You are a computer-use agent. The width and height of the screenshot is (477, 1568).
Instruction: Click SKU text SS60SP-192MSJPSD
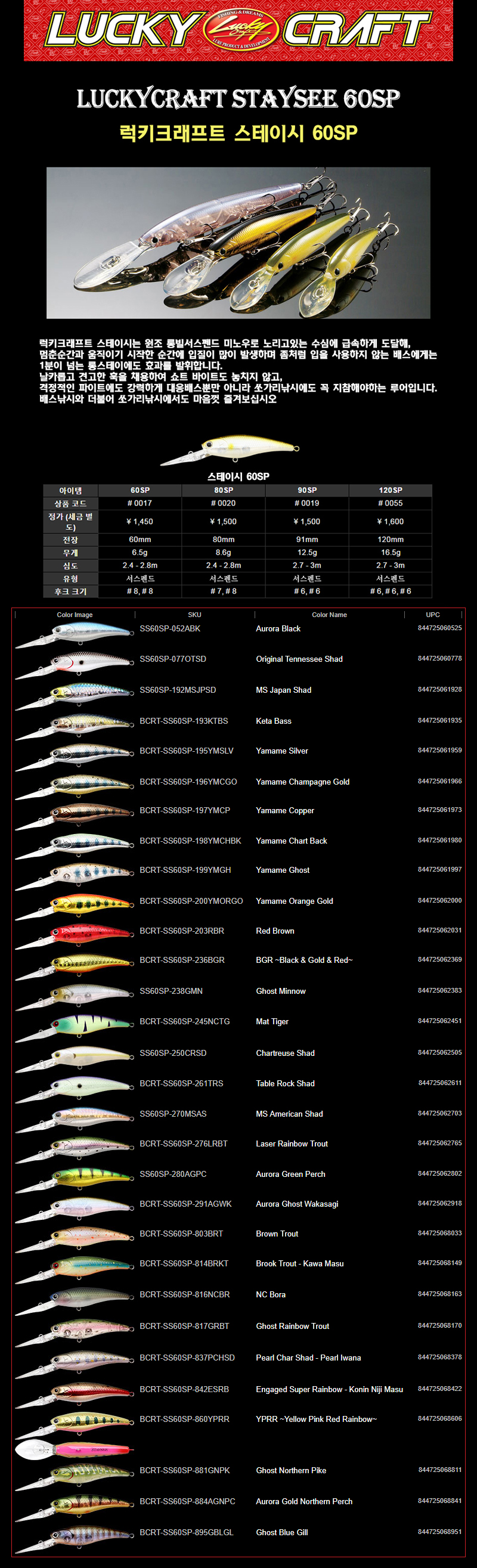coord(178,690)
